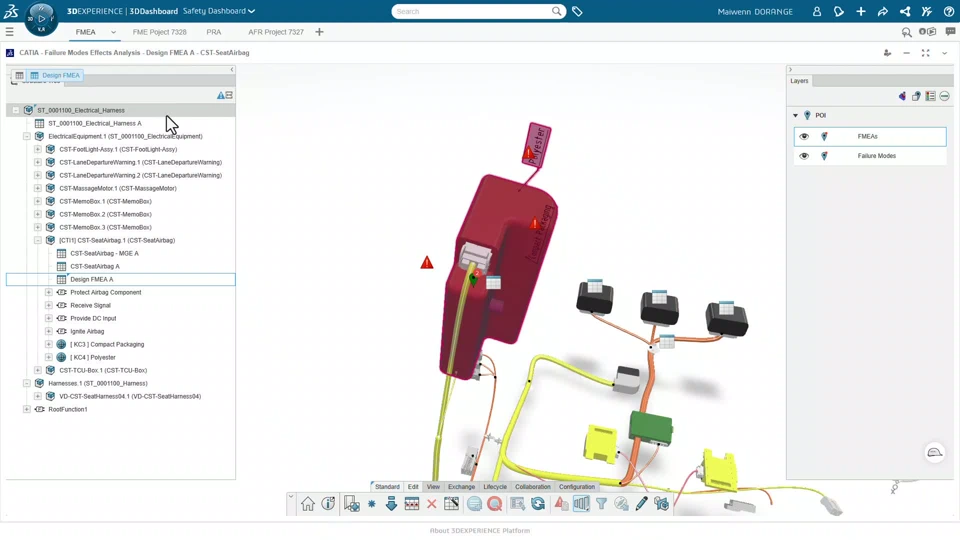
Task: Expand Ignite Airbag function node
Action: [x=49, y=331]
